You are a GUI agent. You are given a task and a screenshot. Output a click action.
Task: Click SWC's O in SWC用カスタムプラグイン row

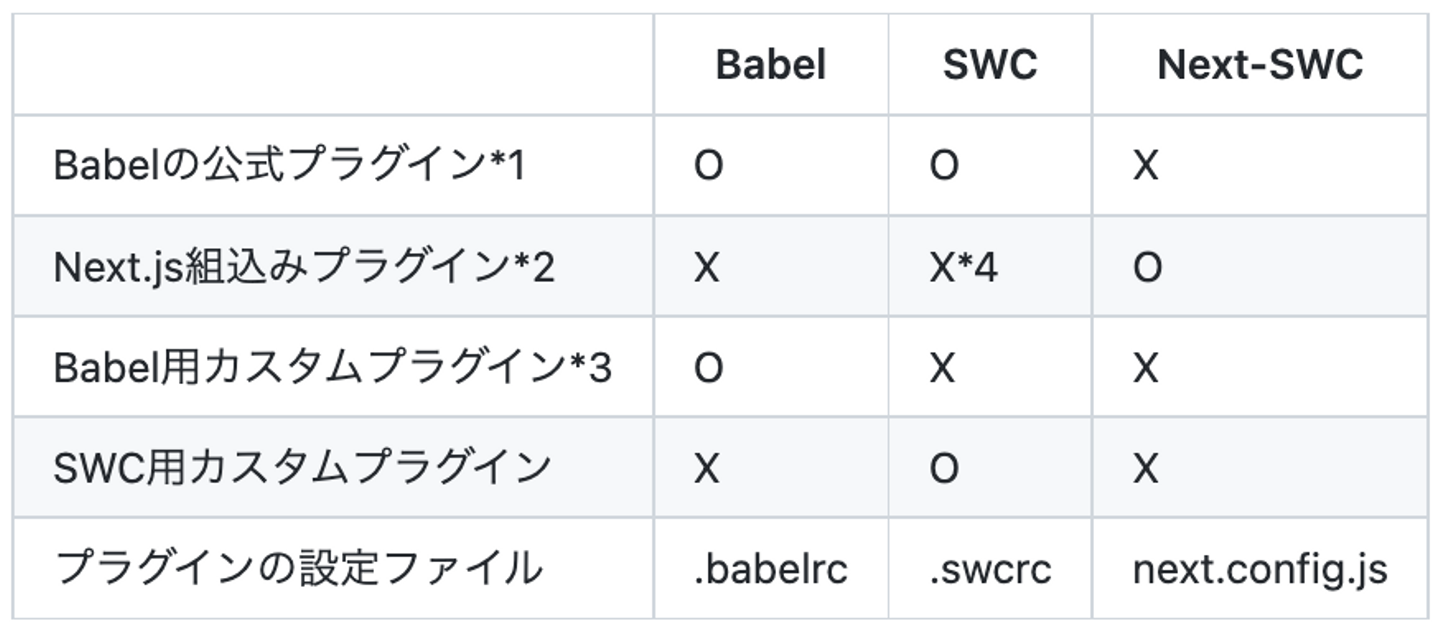coord(943,468)
